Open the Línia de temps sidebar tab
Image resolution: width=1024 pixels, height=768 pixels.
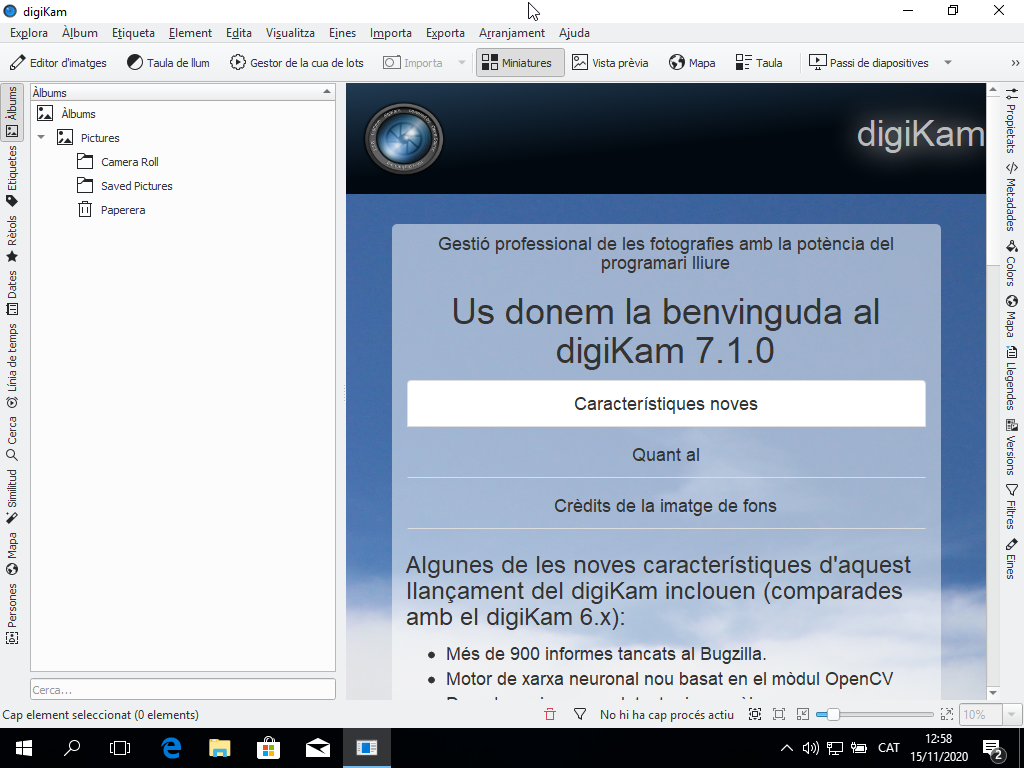[x=12, y=366]
